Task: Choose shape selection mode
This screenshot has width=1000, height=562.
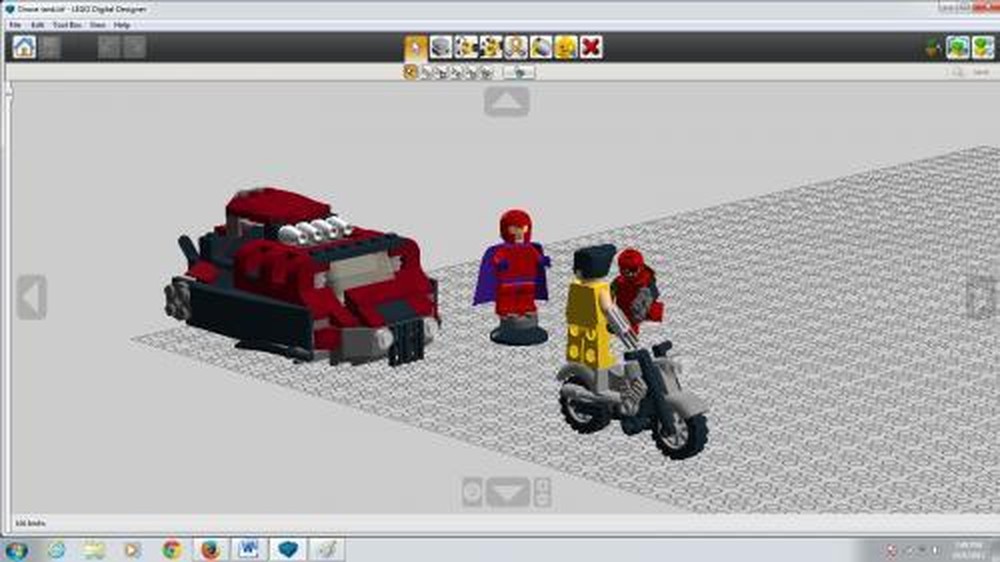Action: click(x=471, y=73)
